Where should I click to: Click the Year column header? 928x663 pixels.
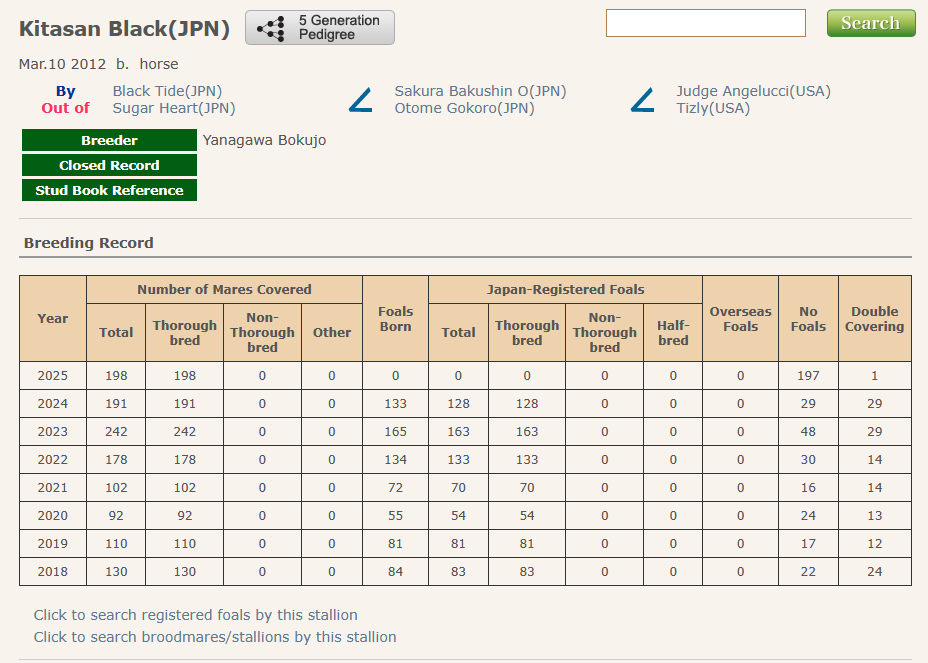(x=53, y=318)
